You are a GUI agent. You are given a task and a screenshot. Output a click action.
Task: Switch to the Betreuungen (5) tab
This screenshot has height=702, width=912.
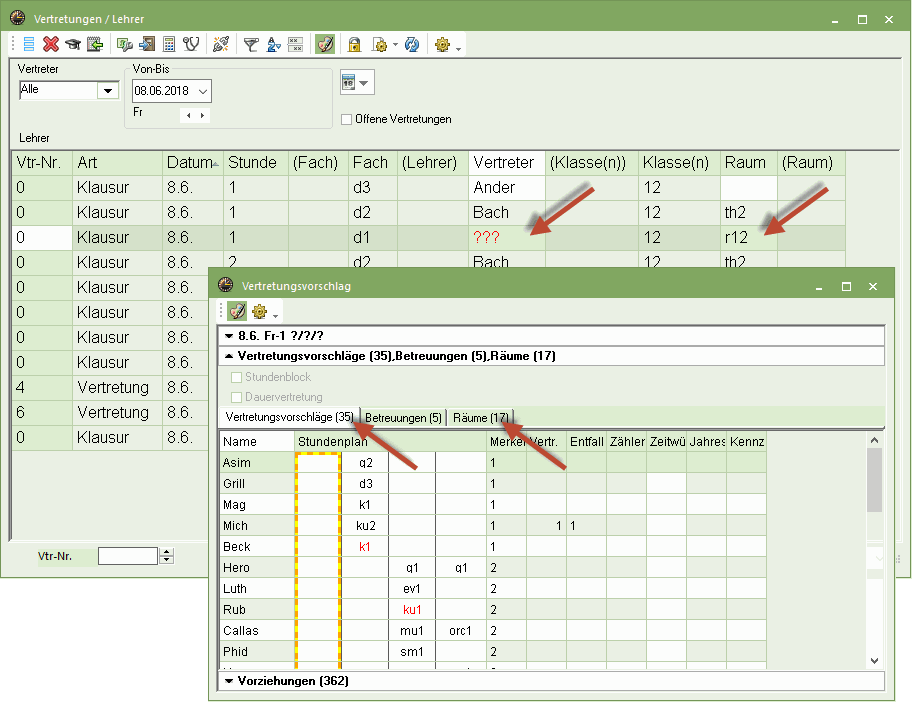click(403, 418)
